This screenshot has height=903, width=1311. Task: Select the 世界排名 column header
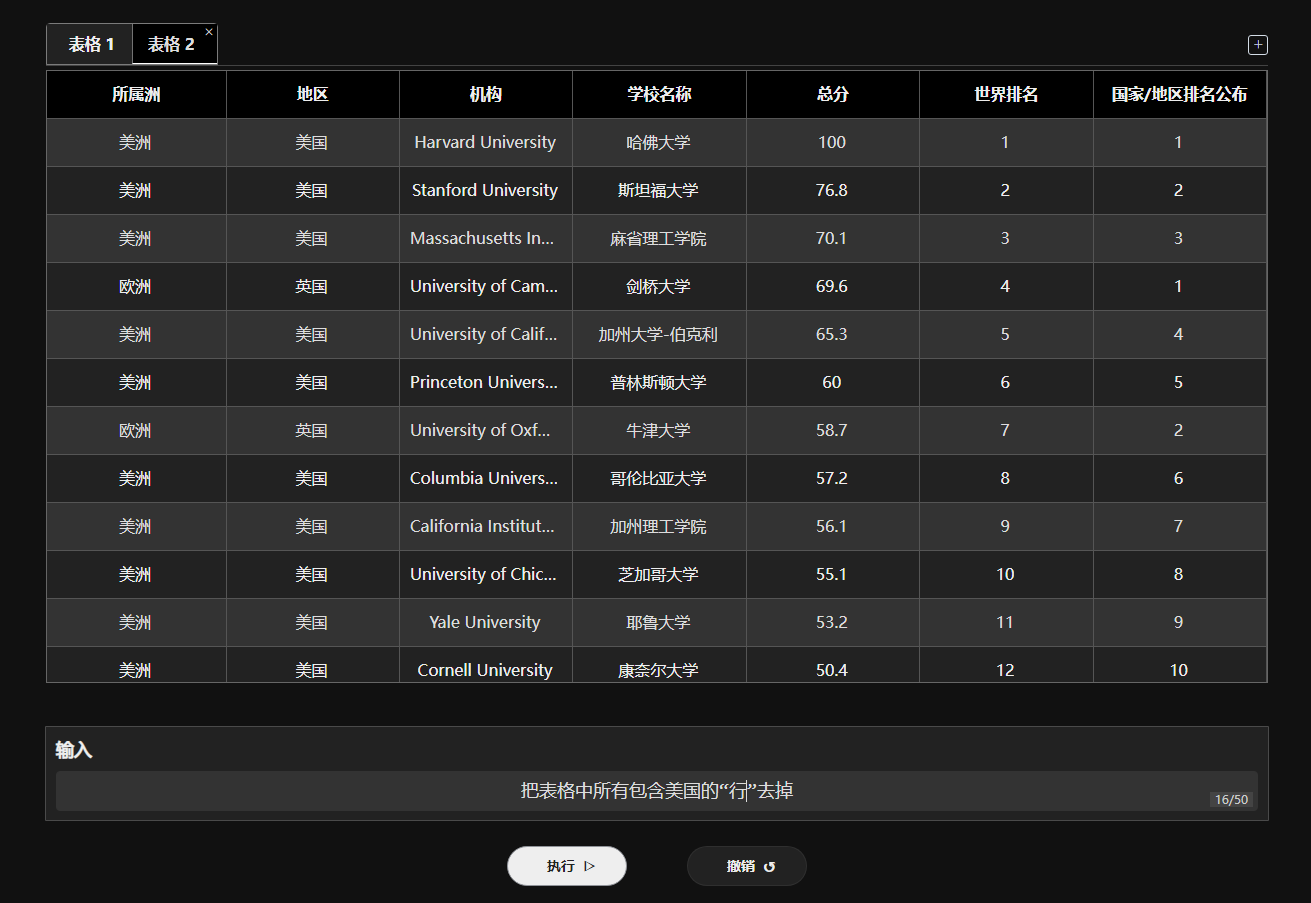pos(1006,95)
